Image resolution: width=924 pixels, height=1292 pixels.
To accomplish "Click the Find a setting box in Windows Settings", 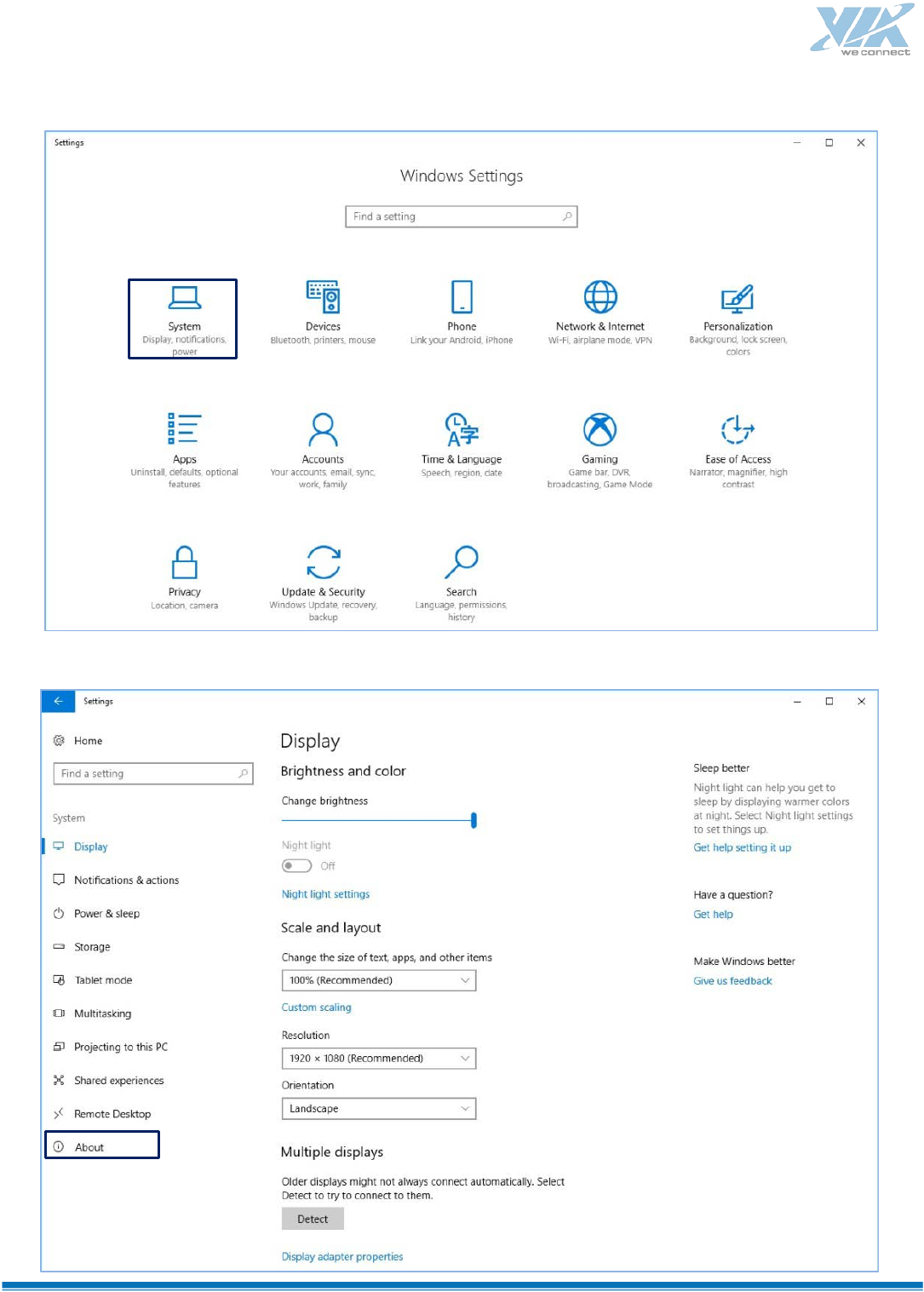I will (461, 216).
